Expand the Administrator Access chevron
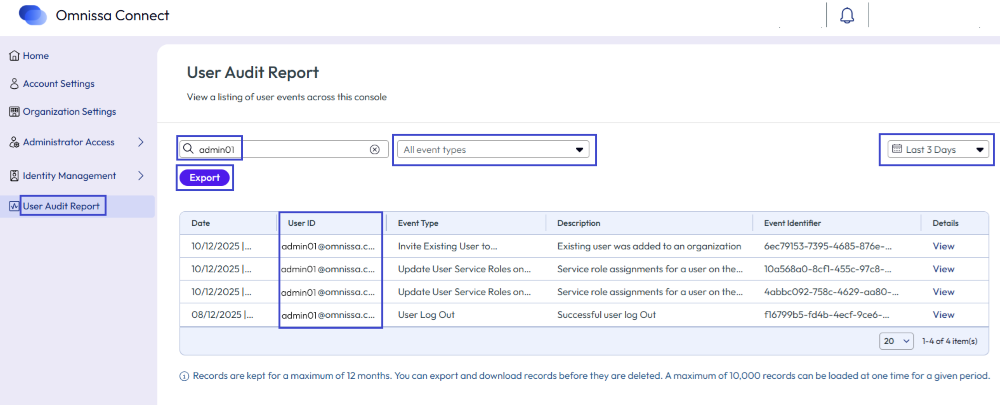This screenshot has height=405, width=1000. (141, 142)
